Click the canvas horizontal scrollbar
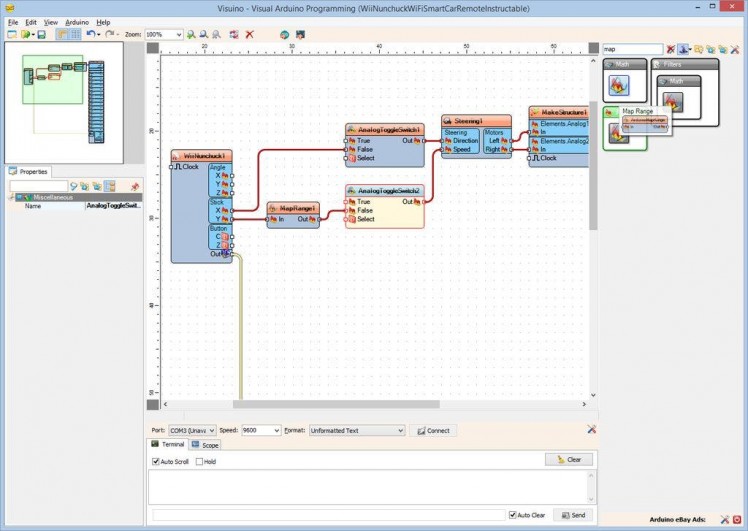The height and width of the screenshot is (531, 748). [x=338, y=404]
